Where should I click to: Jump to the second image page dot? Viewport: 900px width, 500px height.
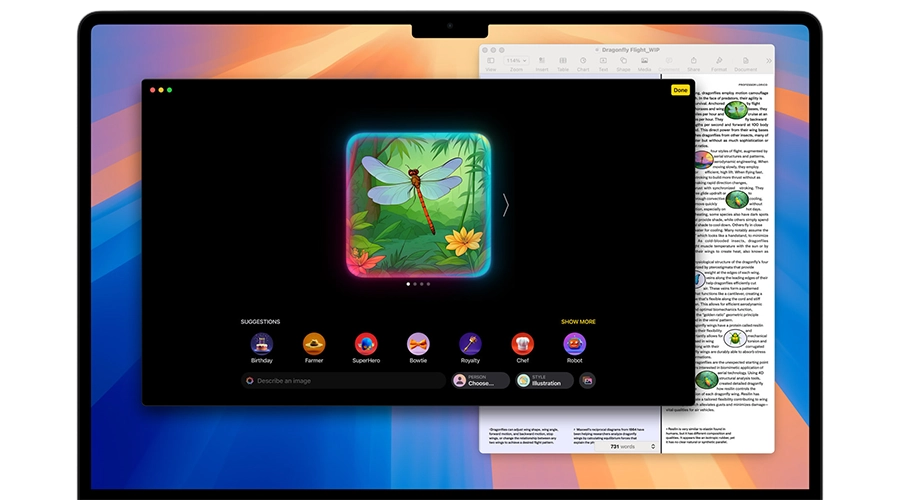click(x=415, y=284)
